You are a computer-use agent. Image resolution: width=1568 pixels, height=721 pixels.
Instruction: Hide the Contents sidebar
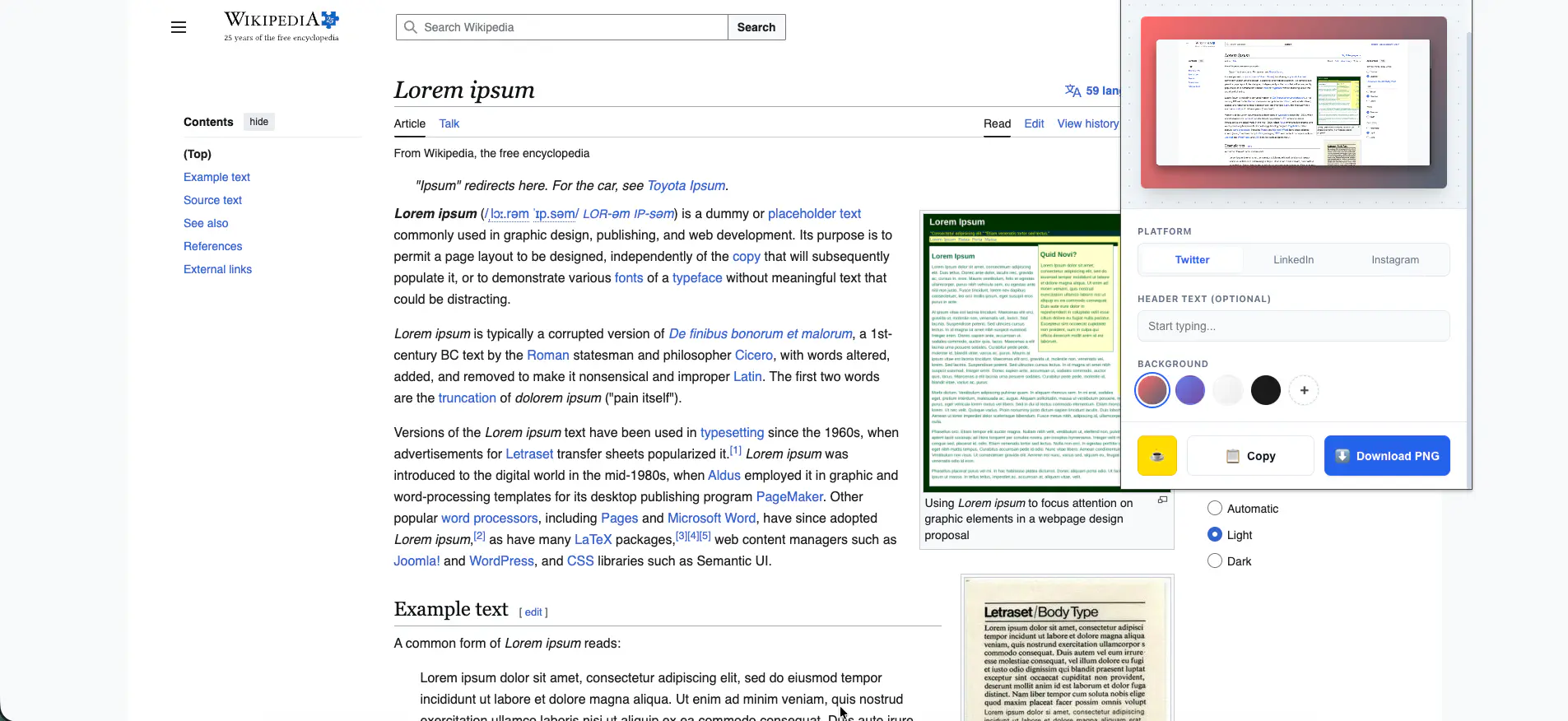click(258, 122)
